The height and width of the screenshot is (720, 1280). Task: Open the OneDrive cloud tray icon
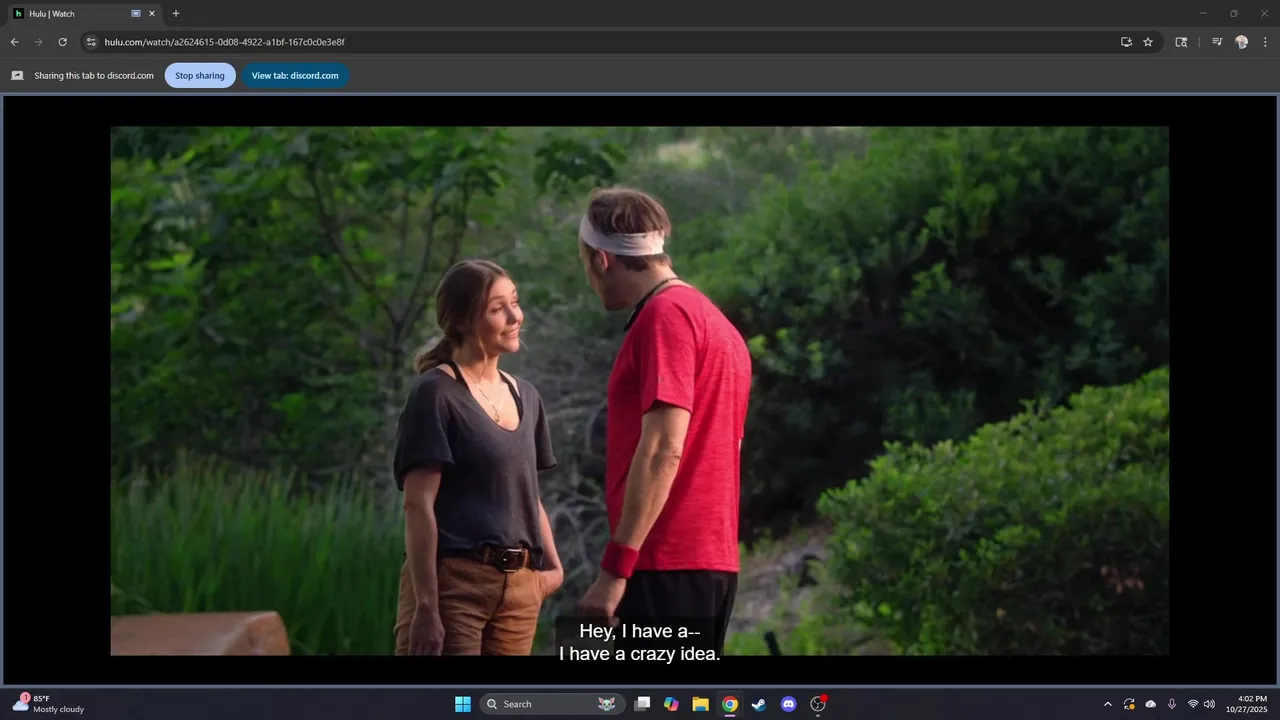(x=1150, y=704)
